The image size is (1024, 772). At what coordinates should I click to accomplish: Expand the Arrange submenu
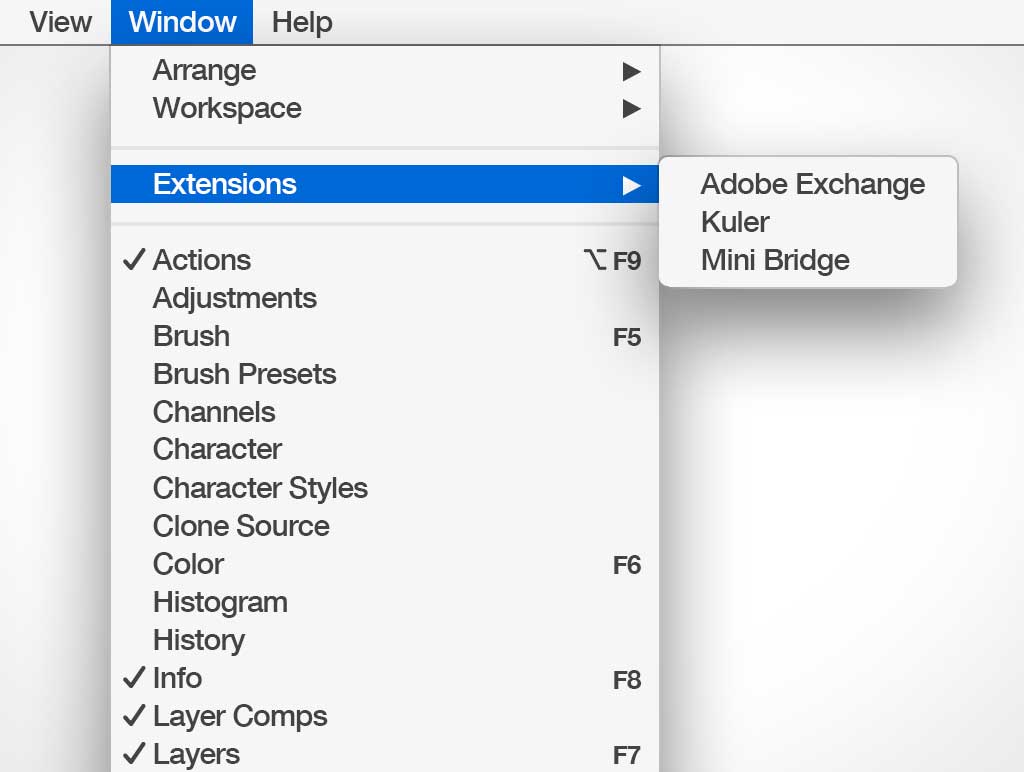click(204, 71)
